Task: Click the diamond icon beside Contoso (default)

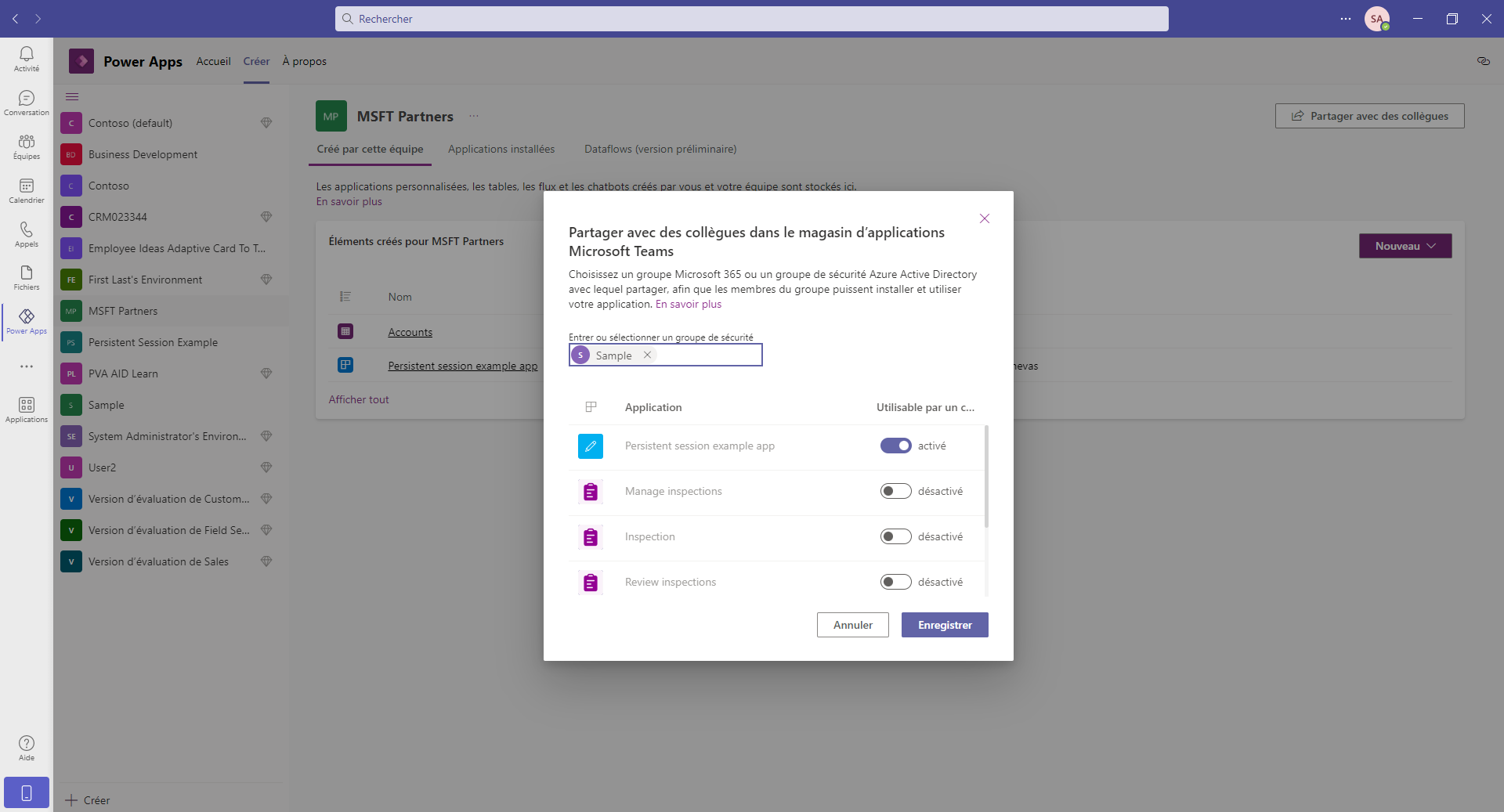Action: (266, 123)
